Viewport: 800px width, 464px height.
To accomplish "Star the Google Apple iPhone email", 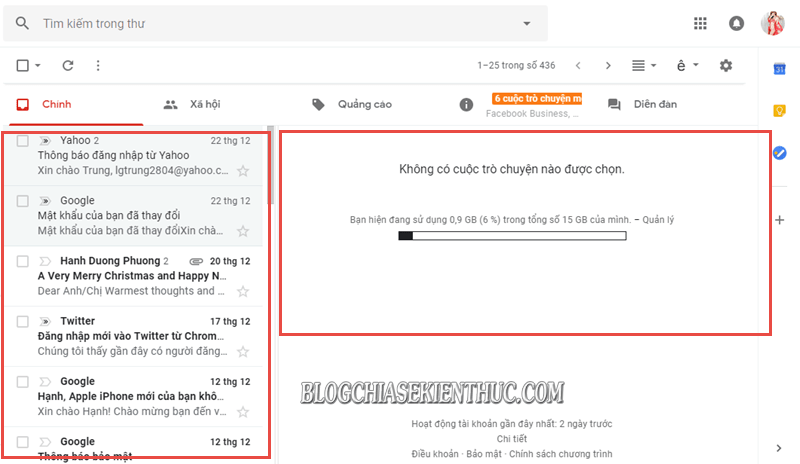I will (x=243, y=412).
